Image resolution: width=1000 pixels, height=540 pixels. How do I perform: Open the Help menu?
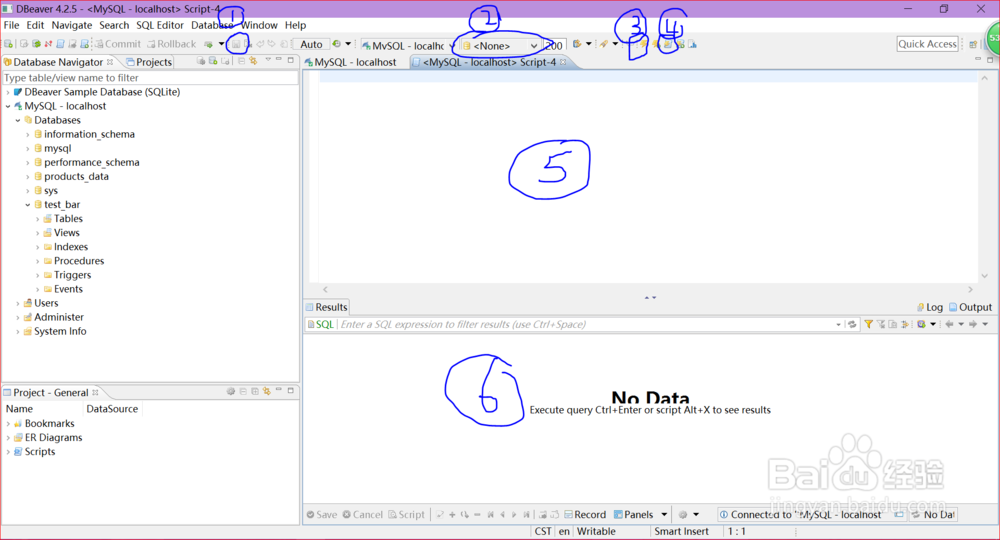pyautogui.click(x=295, y=25)
